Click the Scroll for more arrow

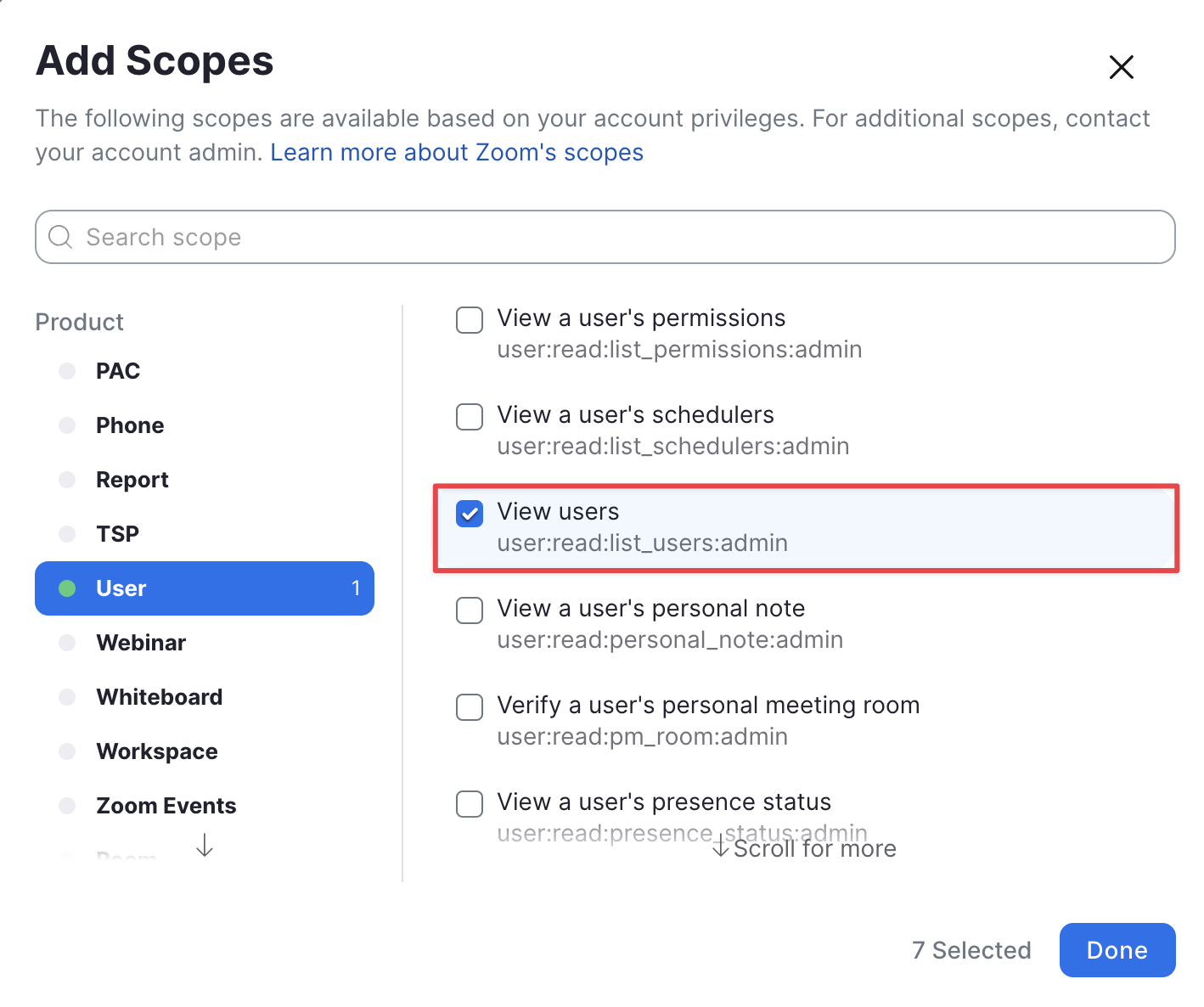(721, 847)
